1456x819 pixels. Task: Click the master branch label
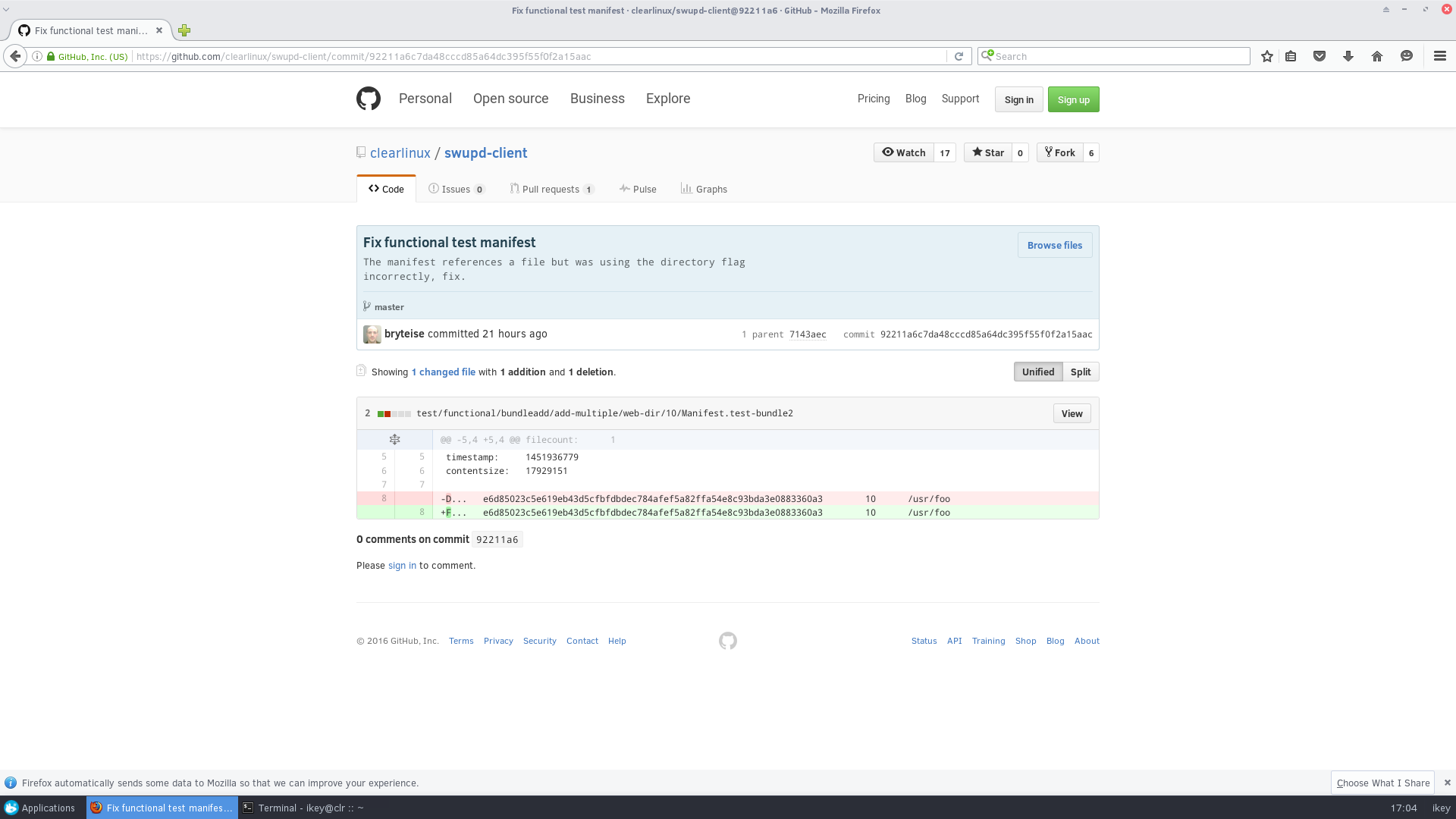(x=389, y=307)
